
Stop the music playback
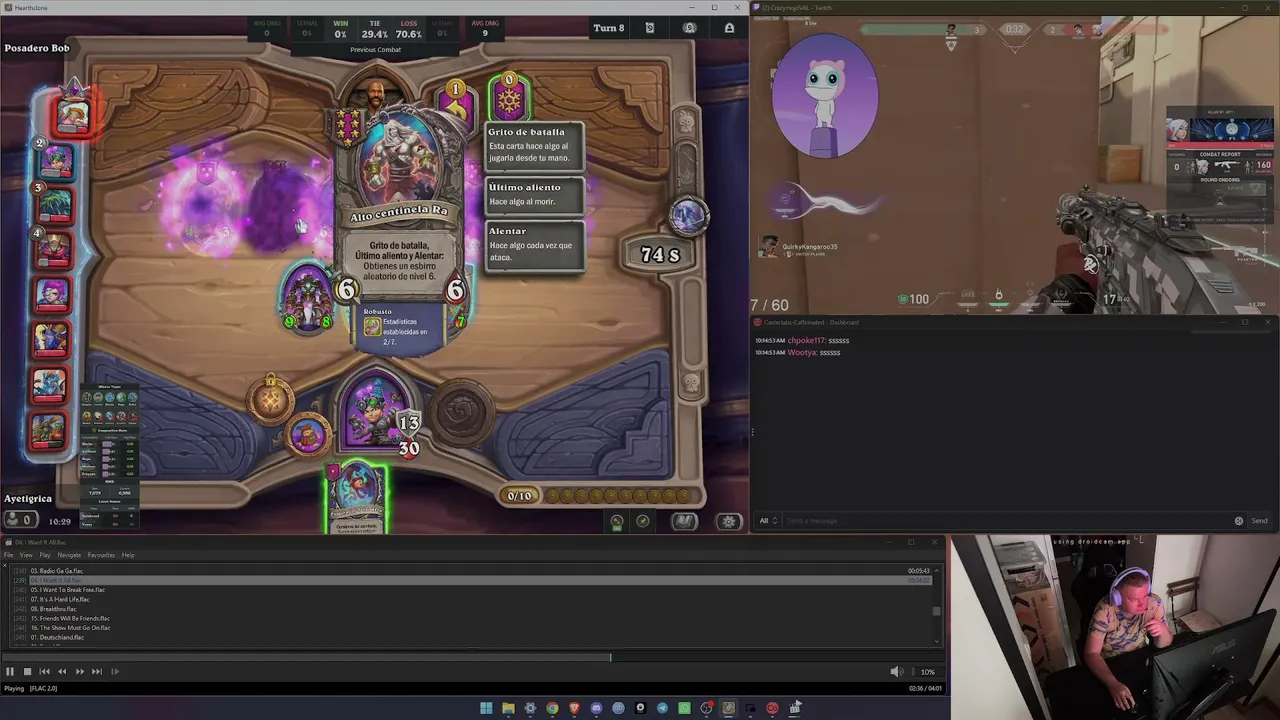tap(27, 672)
